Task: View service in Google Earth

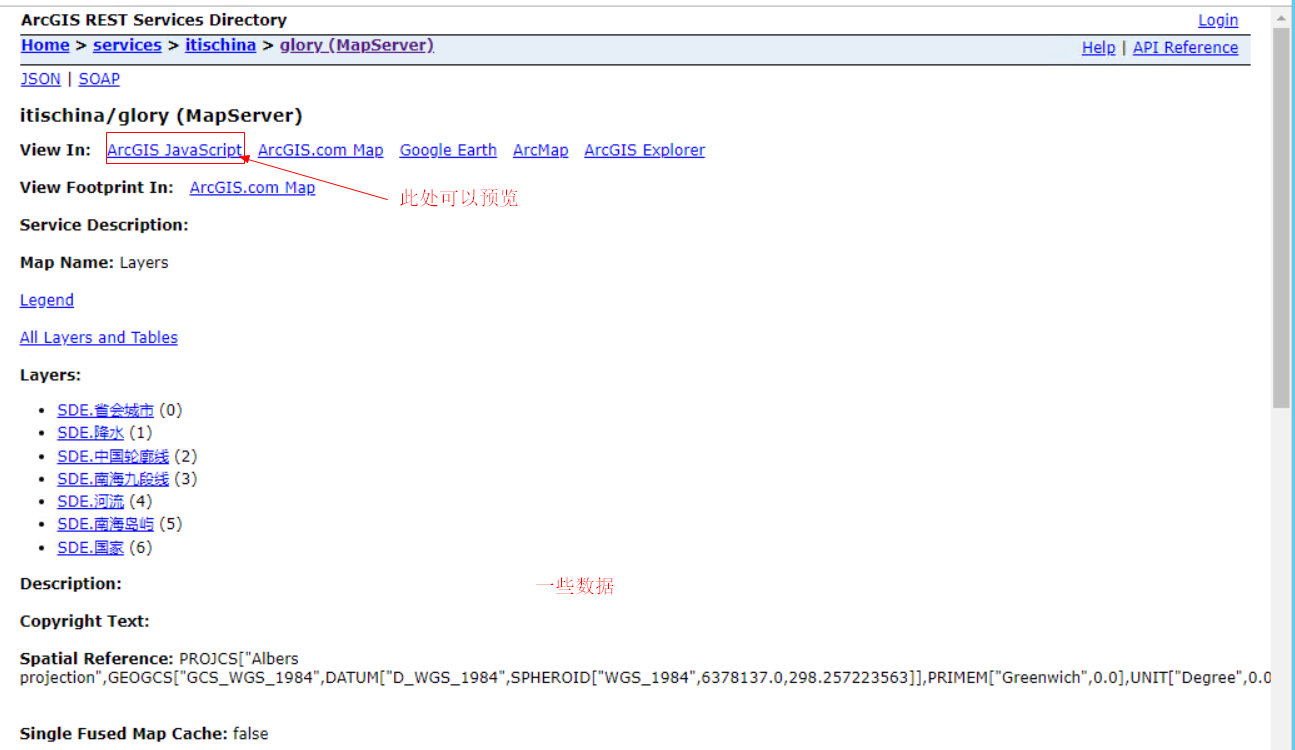Action: [448, 150]
